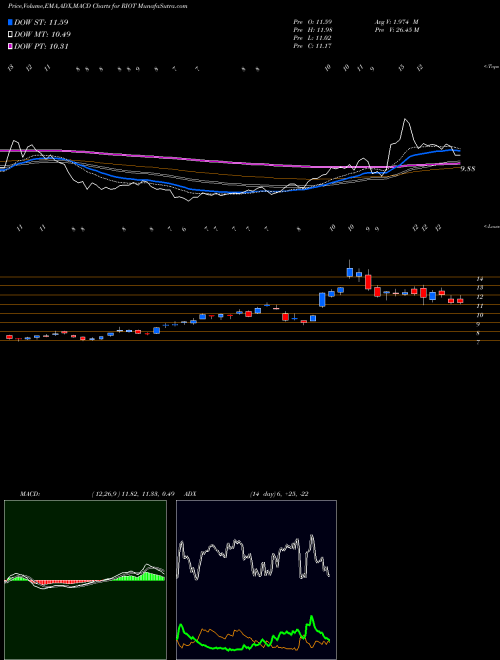Viewport: 500px width, 660px height.
Task: Click the 'Pre V: 26.45 M' volume text
Action: [398, 29]
